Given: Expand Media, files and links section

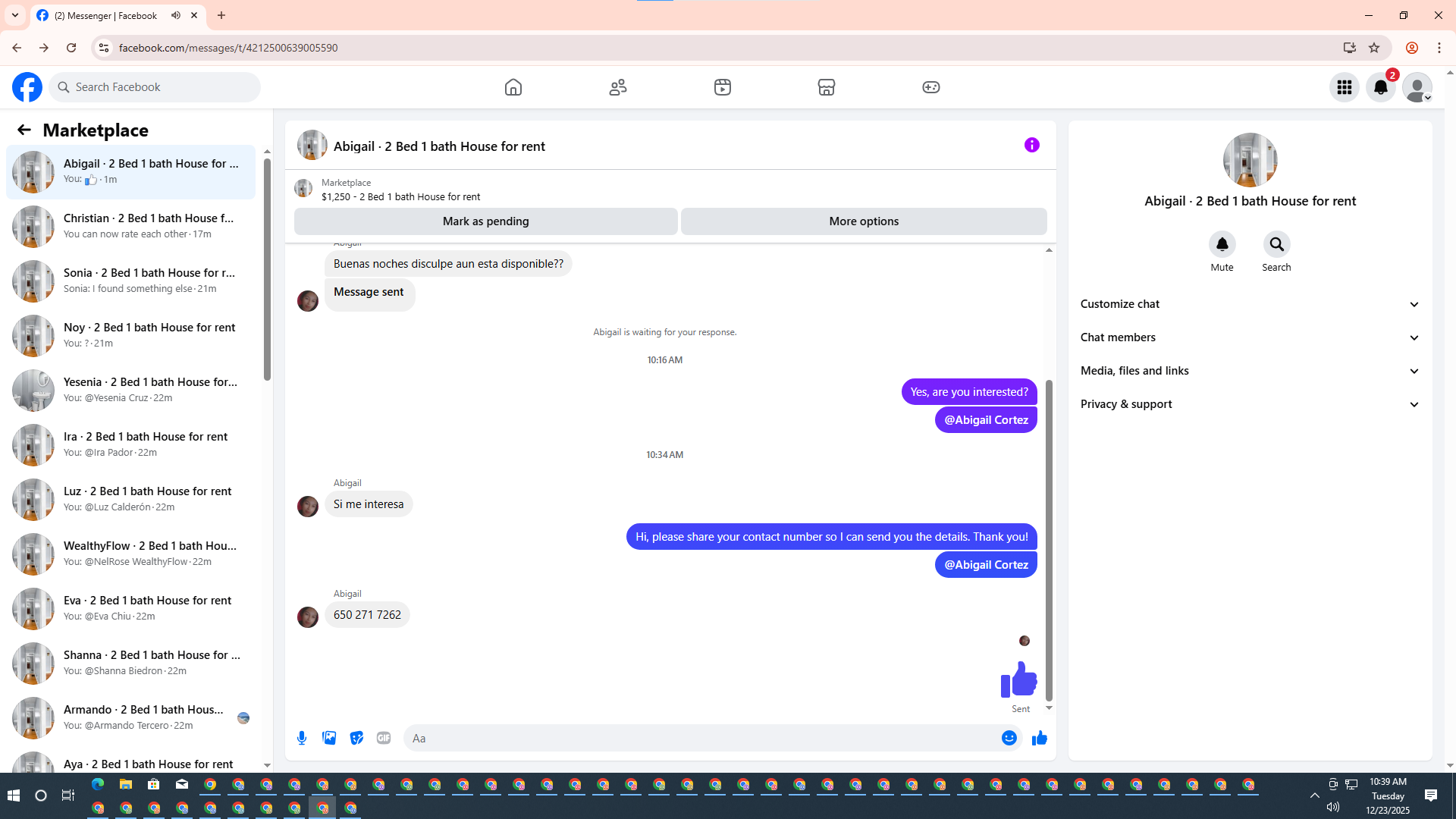Looking at the screenshot, I should (x=1250, y=371).
